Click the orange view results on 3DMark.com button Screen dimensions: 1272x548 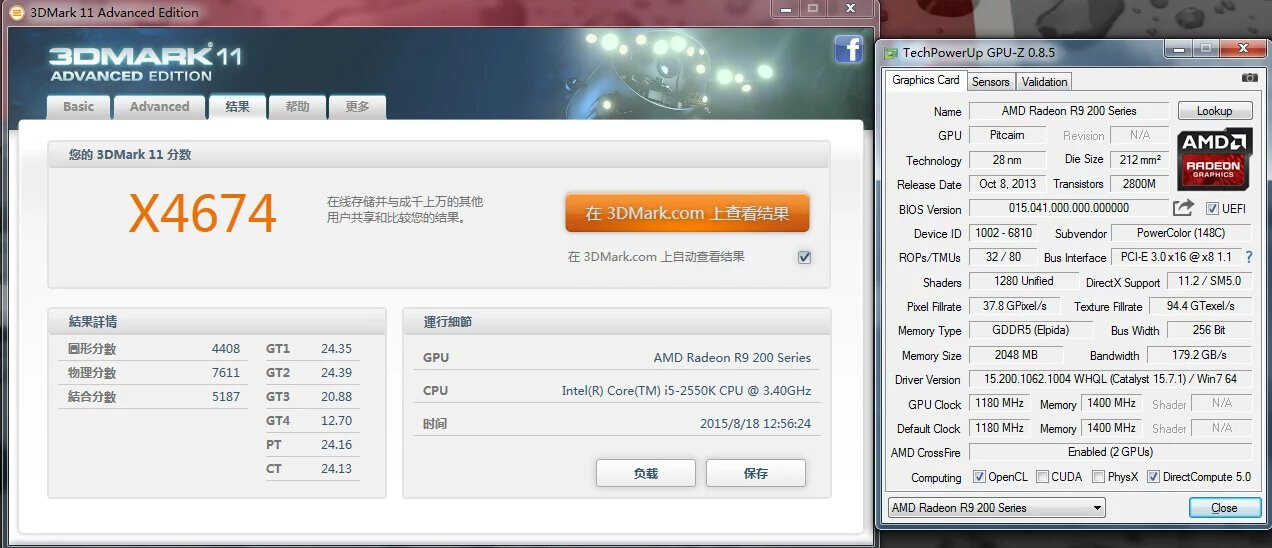click(x=687, y=213)
